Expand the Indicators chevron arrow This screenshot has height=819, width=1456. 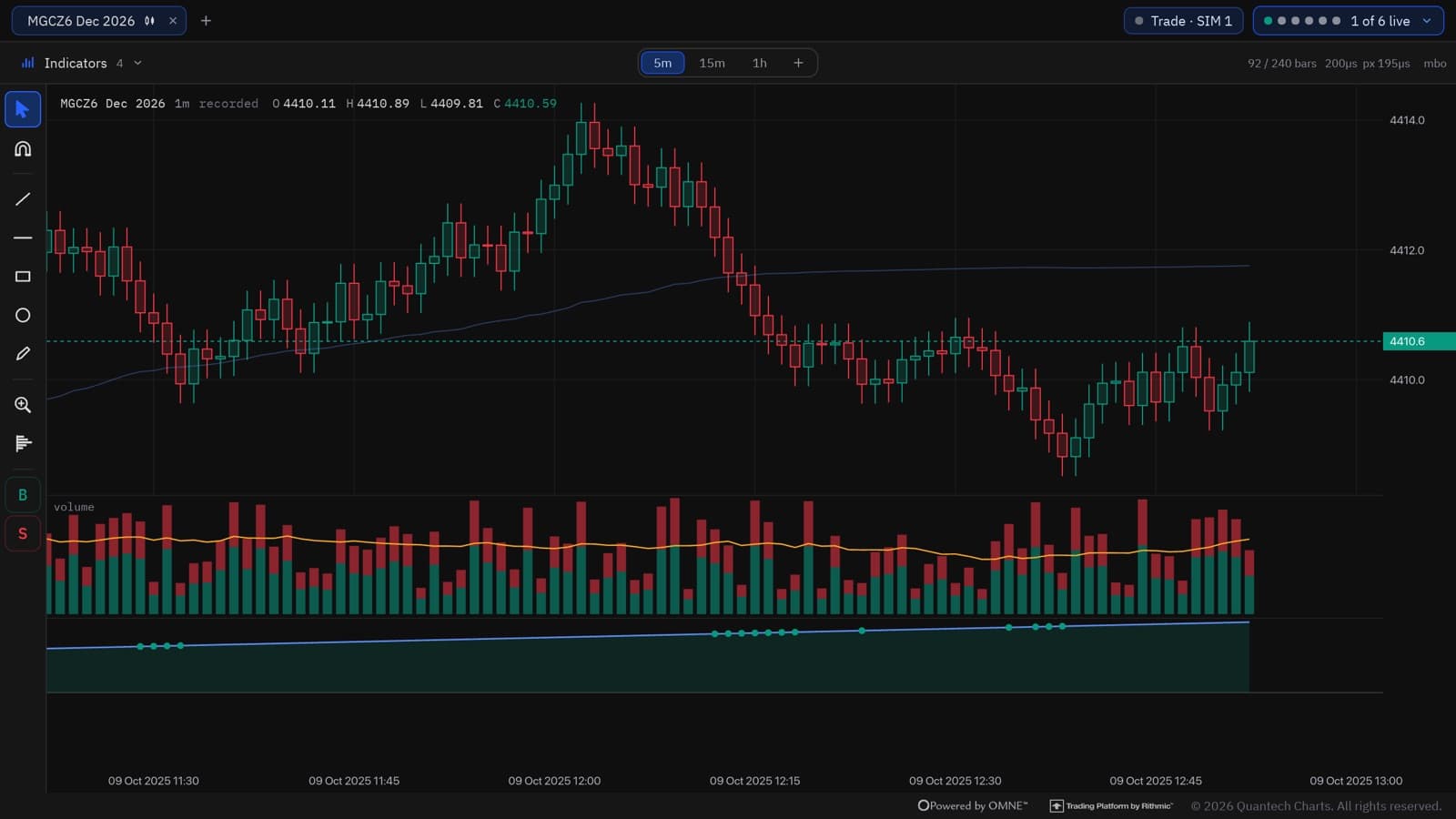coord(137,63)
